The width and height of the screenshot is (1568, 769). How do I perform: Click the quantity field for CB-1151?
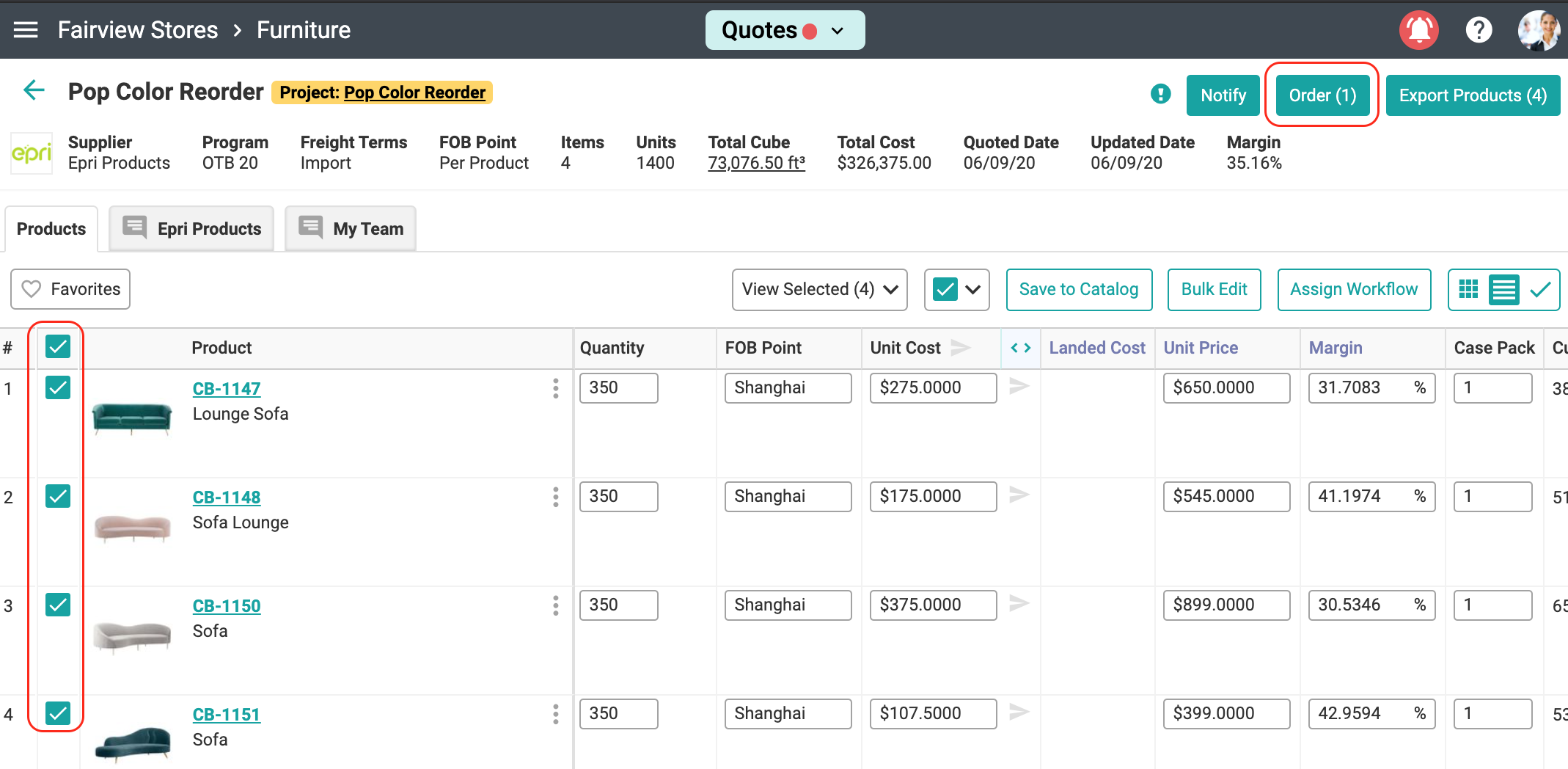pos(618,713)
